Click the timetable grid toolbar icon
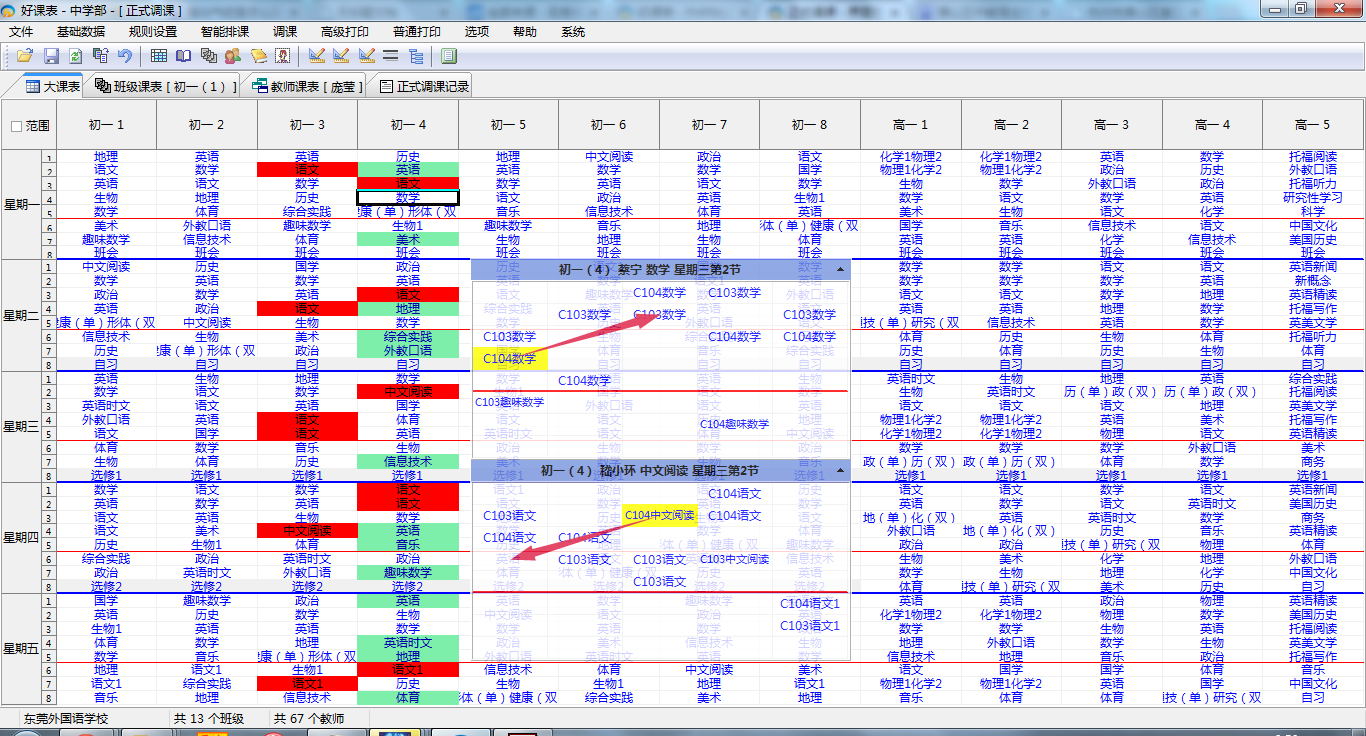1366x736 pixels. (x=159, y=56)
